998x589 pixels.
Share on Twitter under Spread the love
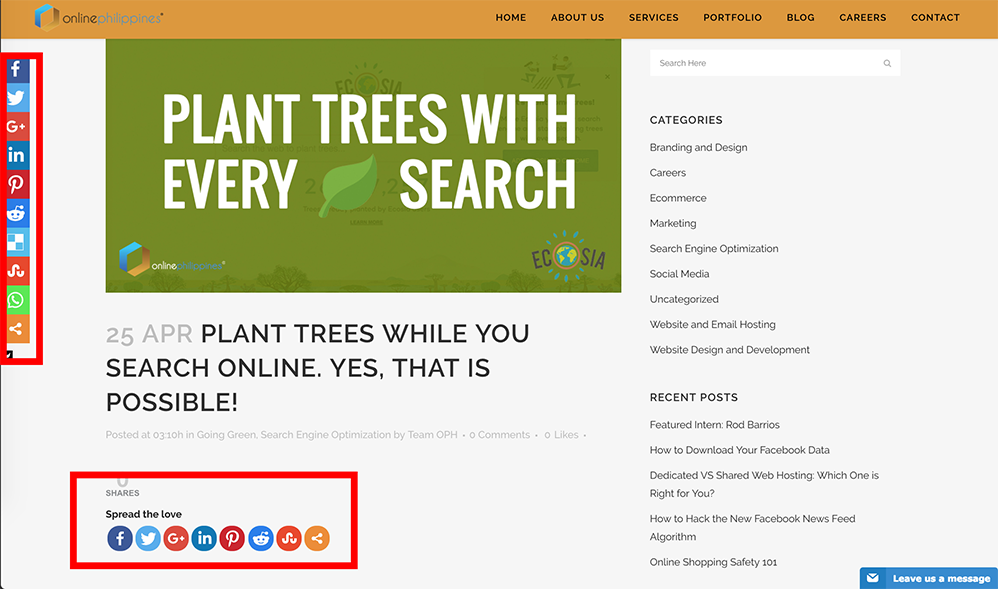click(x=148, y=539)
